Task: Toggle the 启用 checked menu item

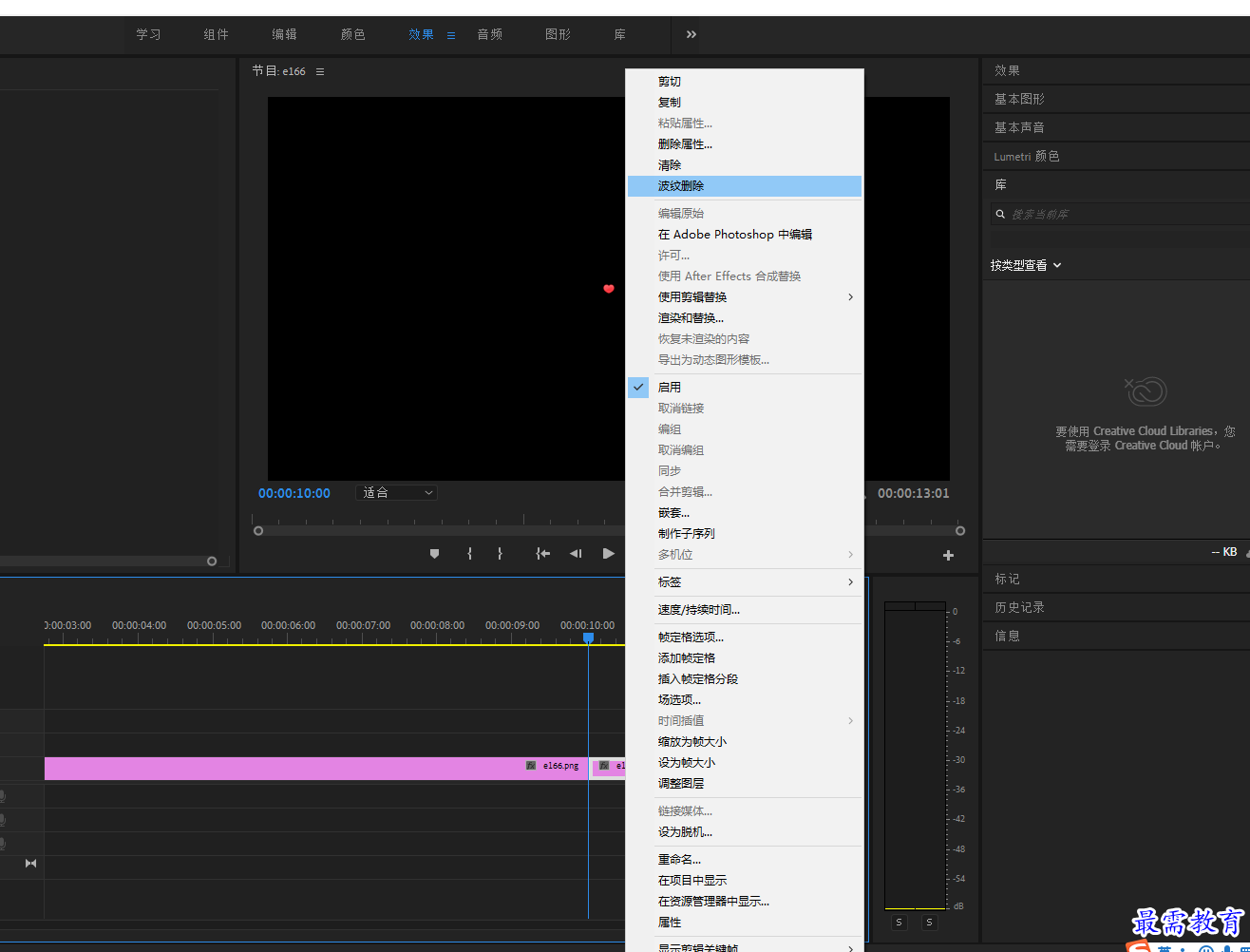Action: coord(745,388)
